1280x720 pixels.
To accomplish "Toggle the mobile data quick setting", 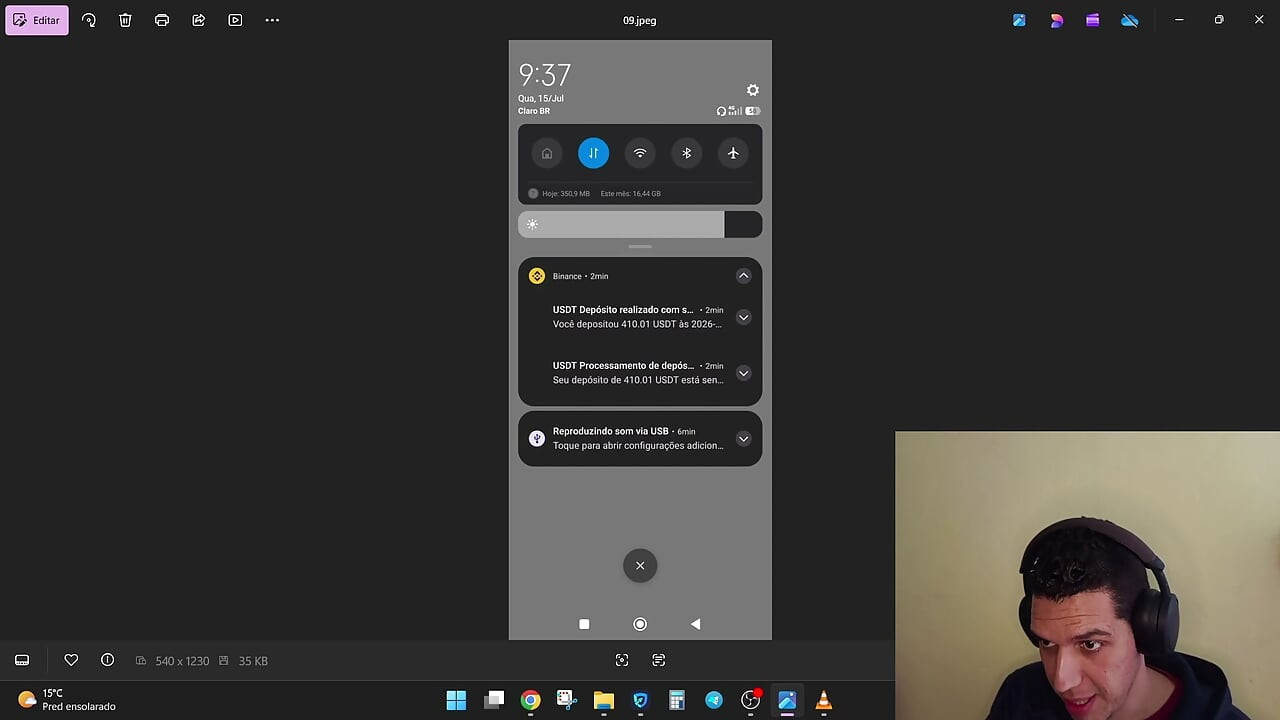I will pos(593,153).
